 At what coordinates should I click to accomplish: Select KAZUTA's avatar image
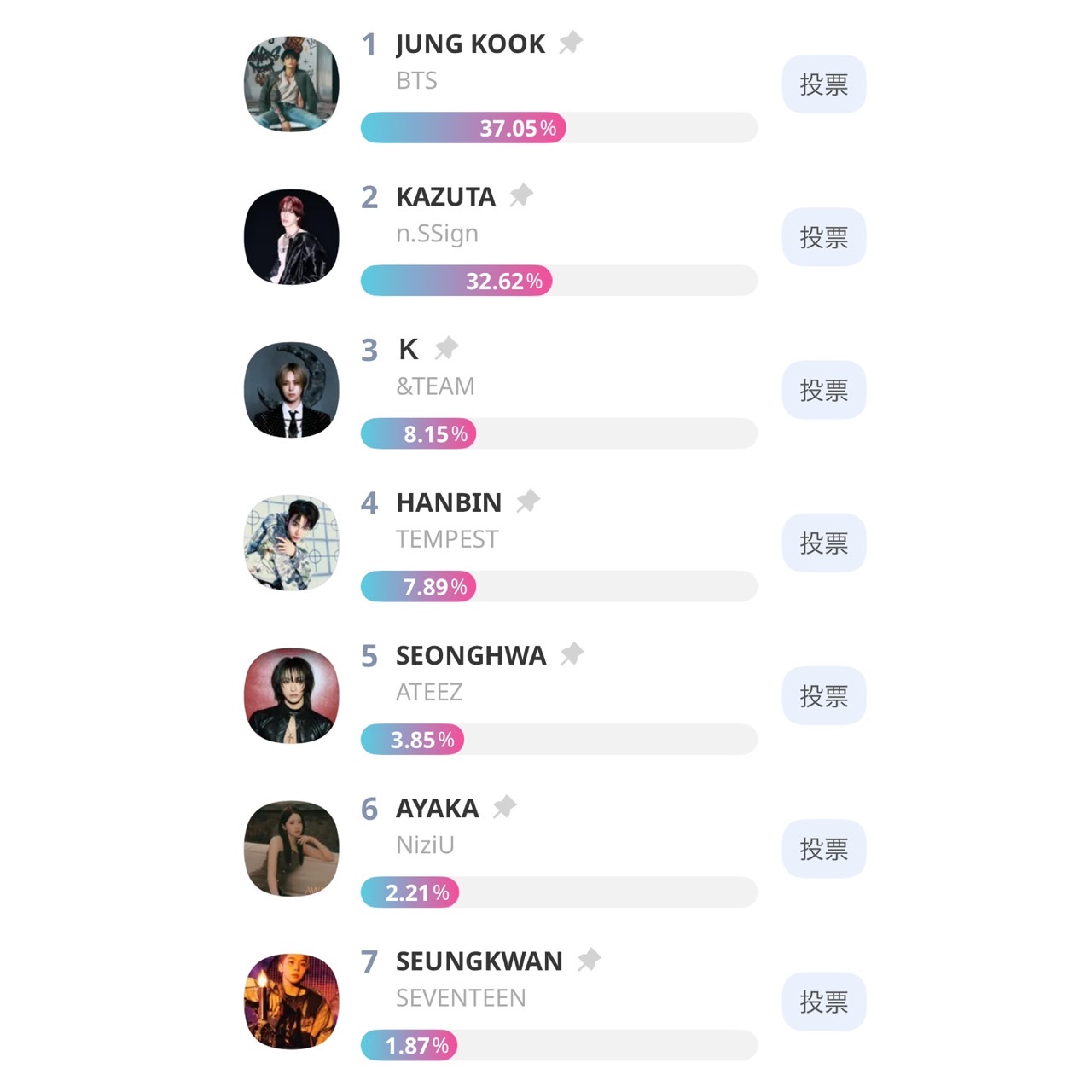(x=292, y=237)
